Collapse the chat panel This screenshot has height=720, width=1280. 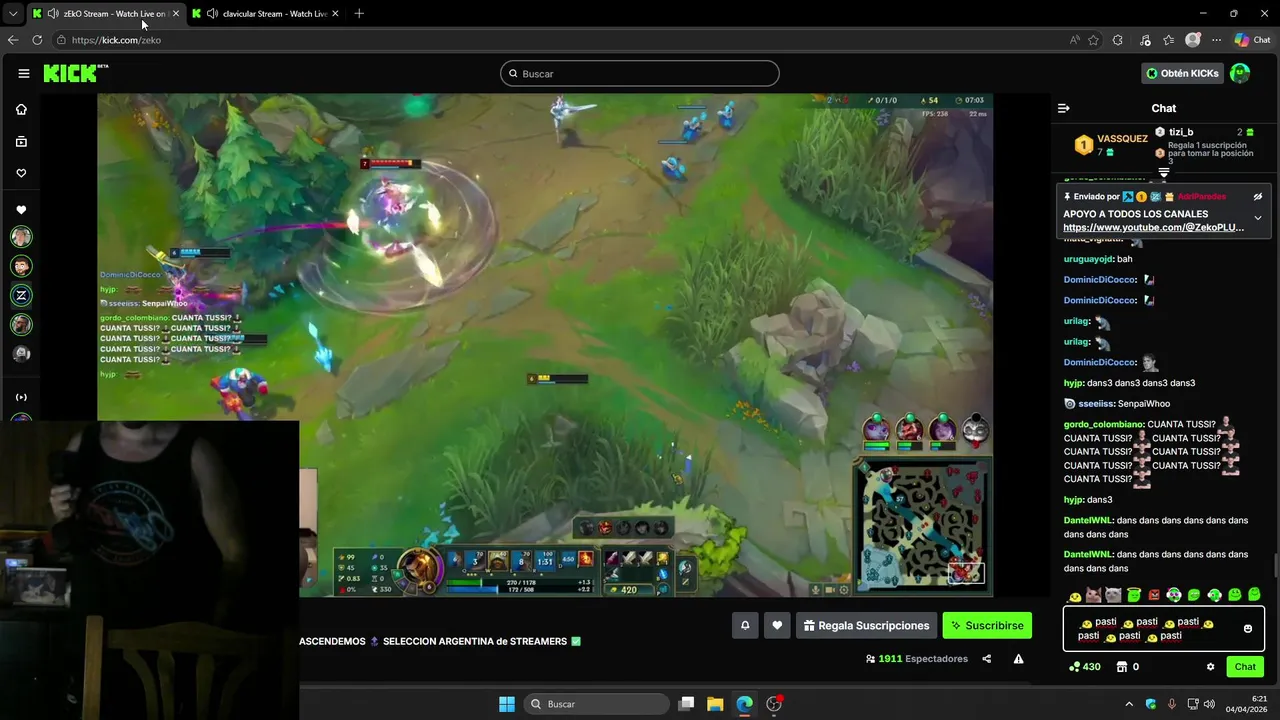click(1064, 108)
